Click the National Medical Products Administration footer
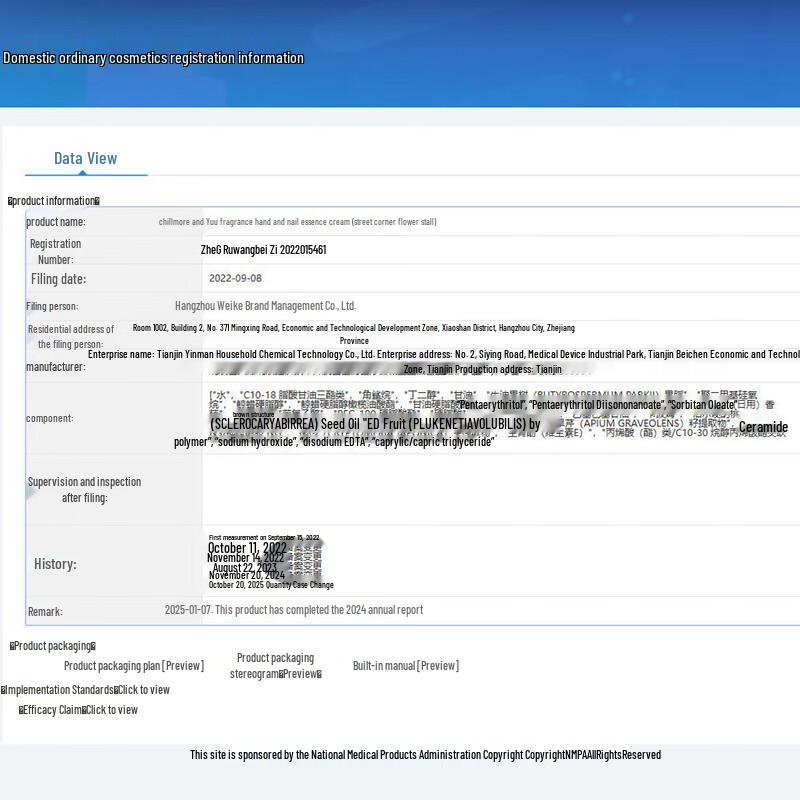Viewport: 800px width, 800px height. [425, 755]
